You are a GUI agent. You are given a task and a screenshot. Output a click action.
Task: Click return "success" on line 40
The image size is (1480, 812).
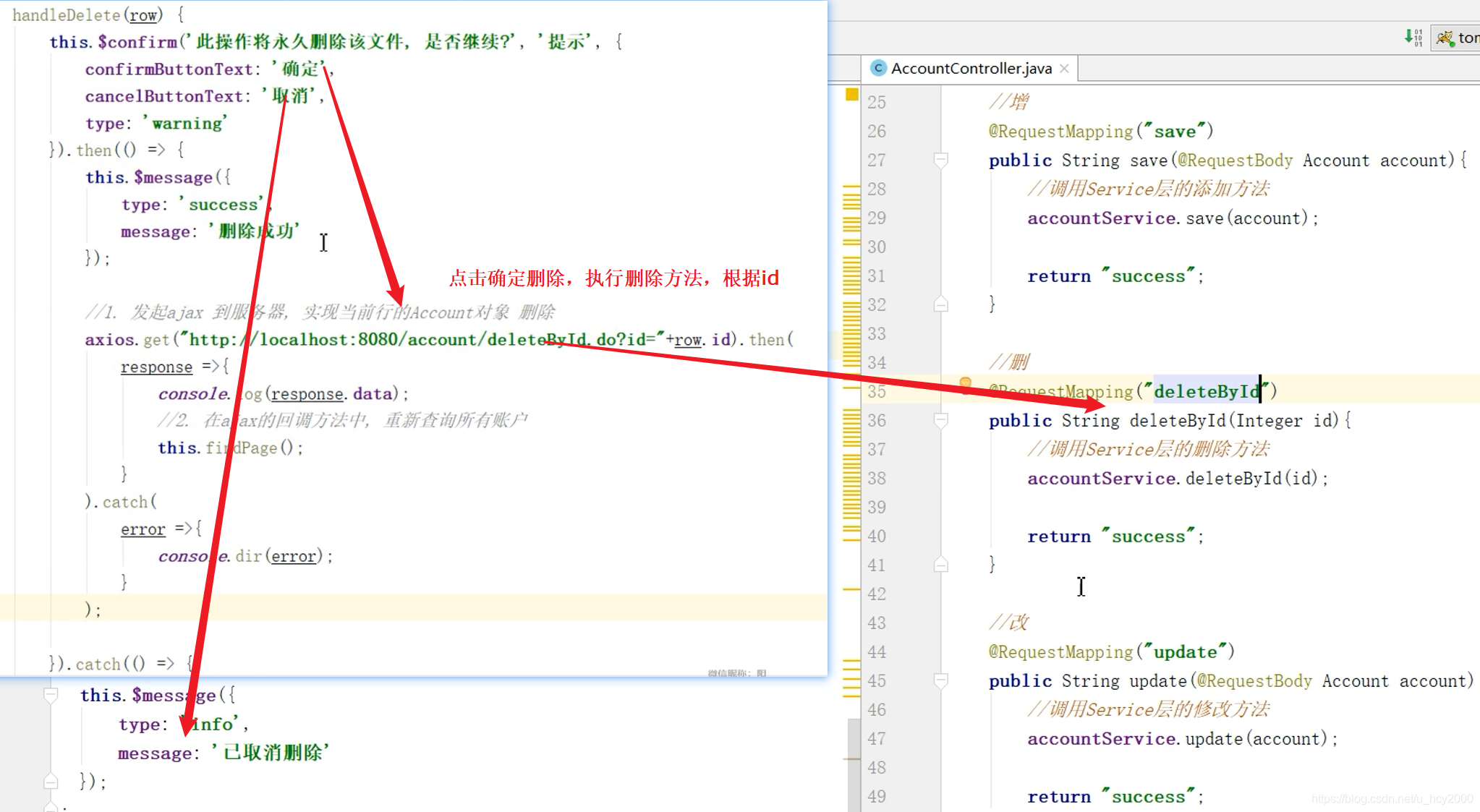tap(1115, 537)
